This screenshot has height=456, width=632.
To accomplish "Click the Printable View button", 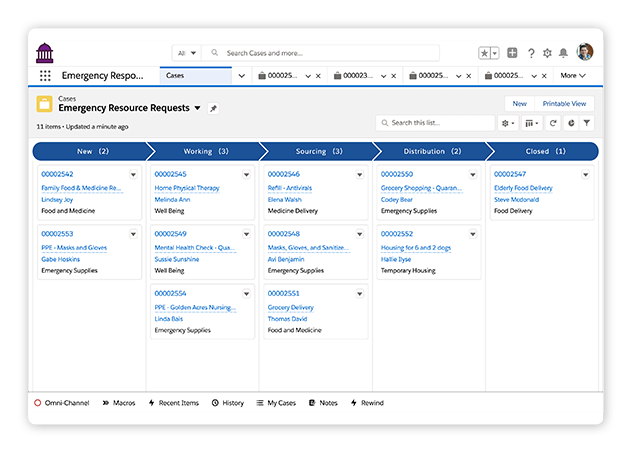I will click(x=564, y=103).
